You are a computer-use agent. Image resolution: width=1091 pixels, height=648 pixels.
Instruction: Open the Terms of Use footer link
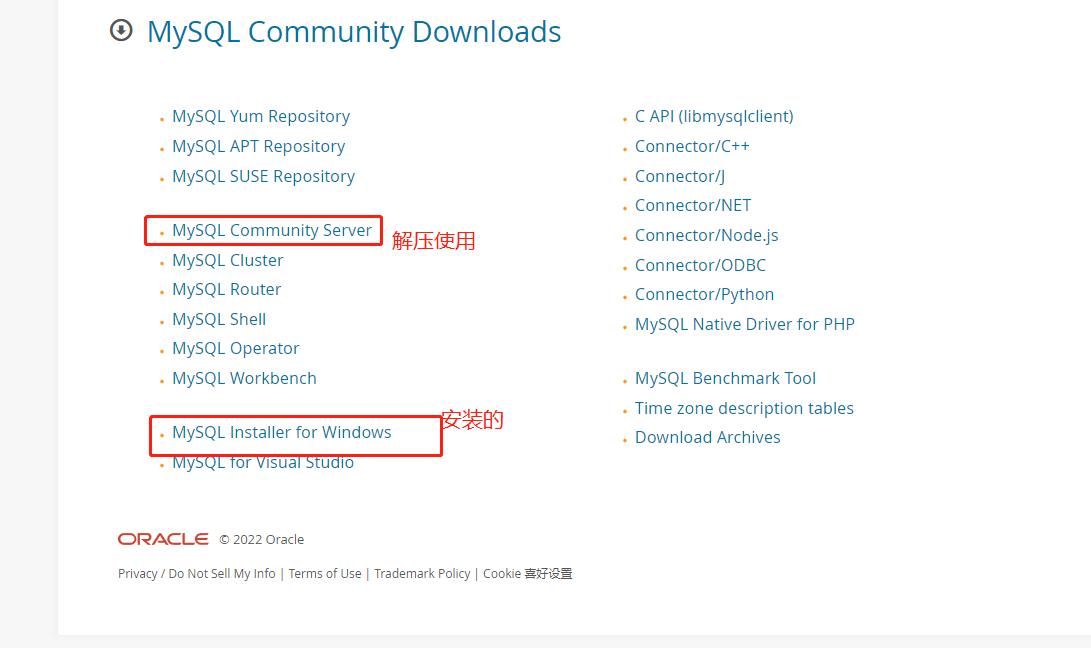325,574
